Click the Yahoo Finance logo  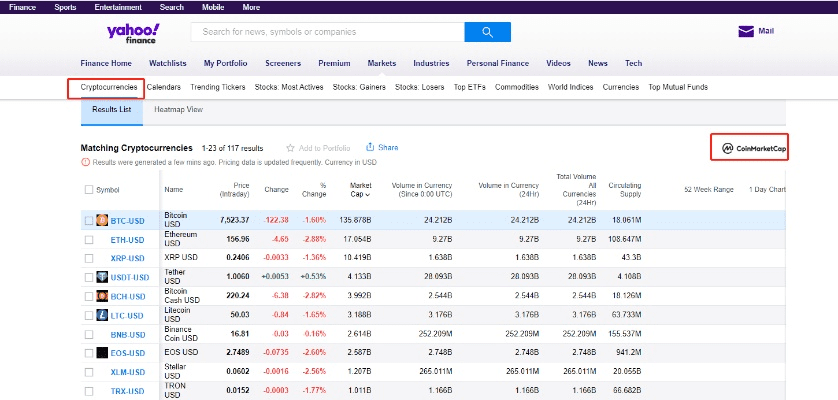135,33
